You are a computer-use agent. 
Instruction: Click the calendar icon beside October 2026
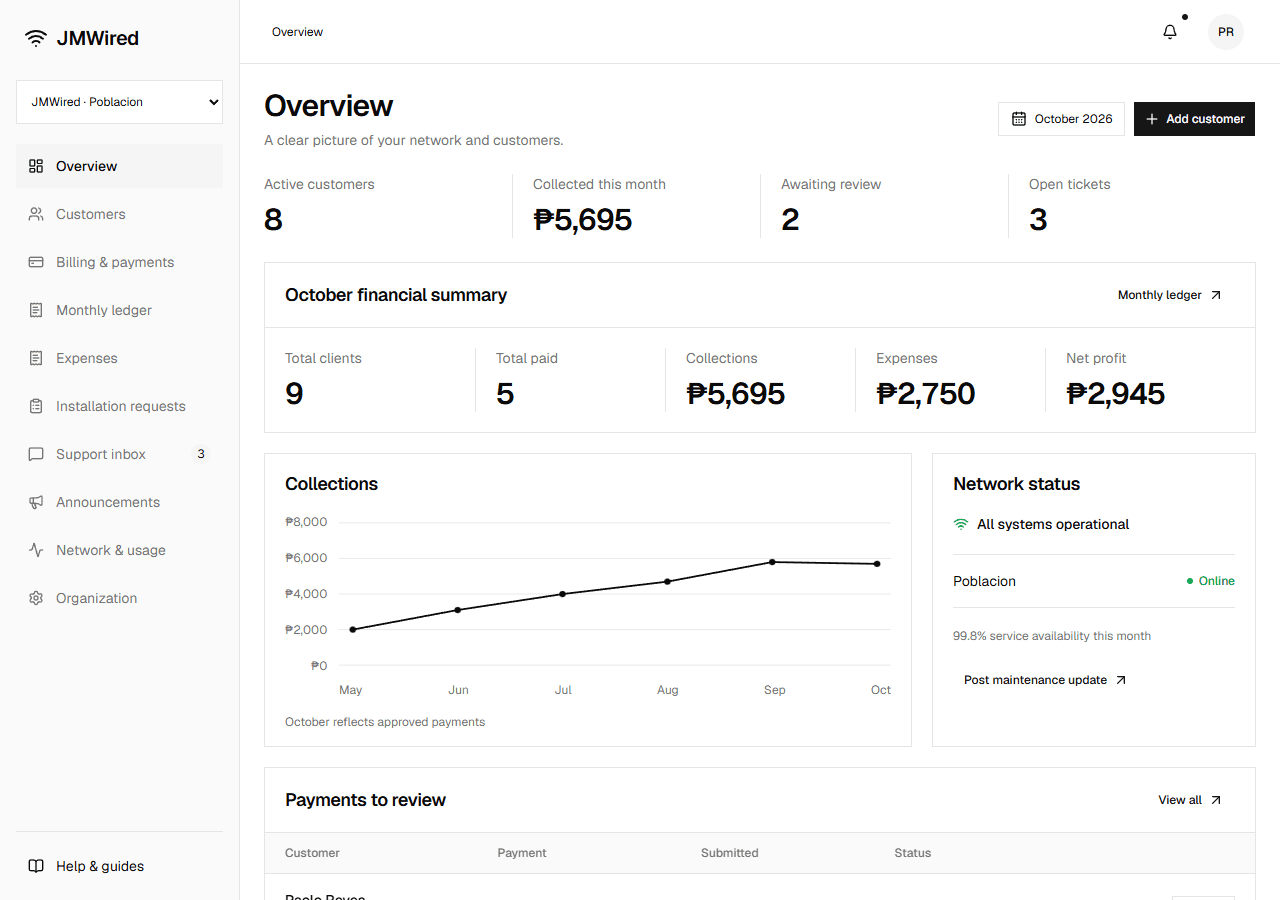pos(1019,119)
